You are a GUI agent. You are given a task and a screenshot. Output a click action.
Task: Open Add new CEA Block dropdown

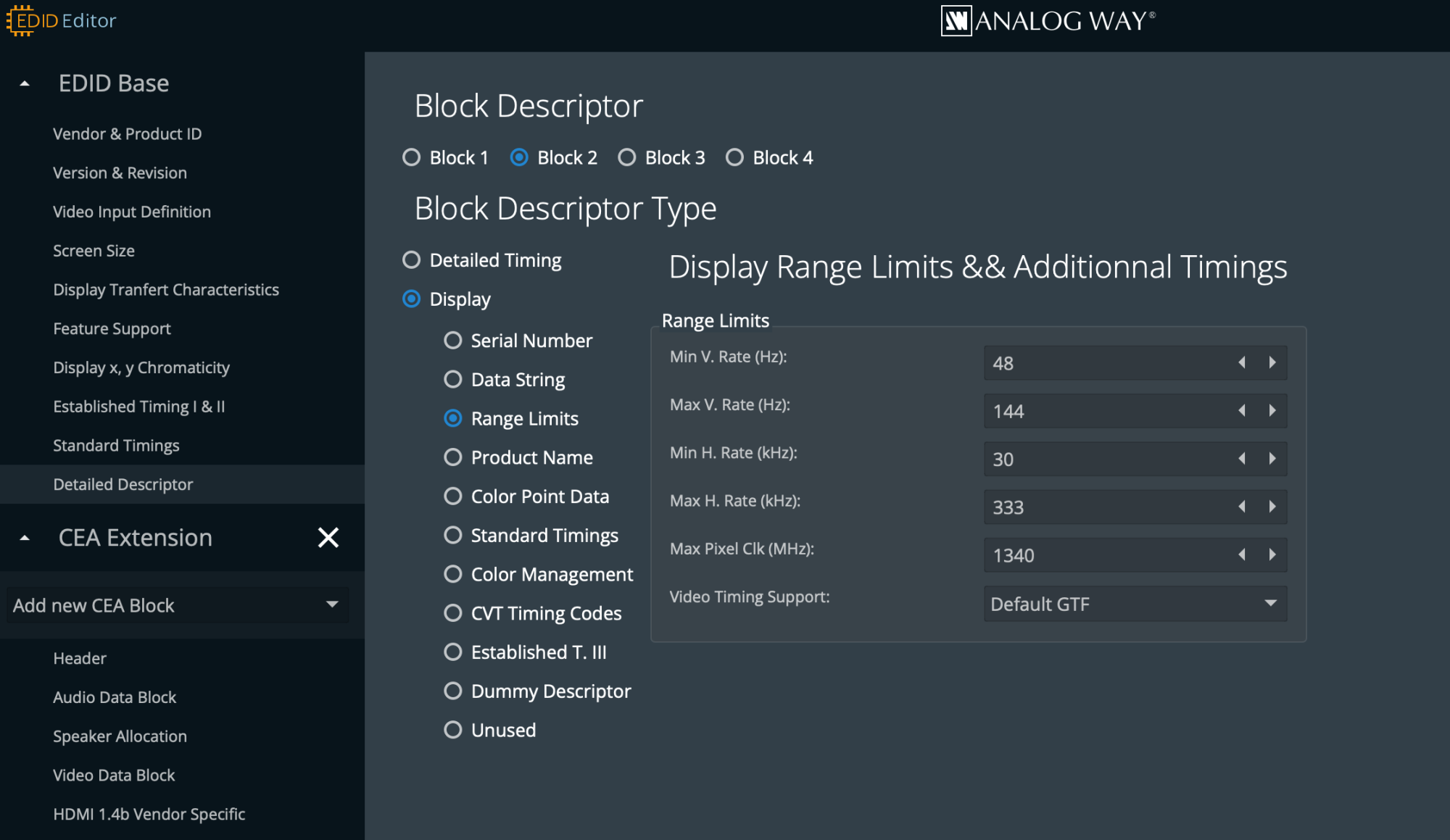(x=177, y=605)
